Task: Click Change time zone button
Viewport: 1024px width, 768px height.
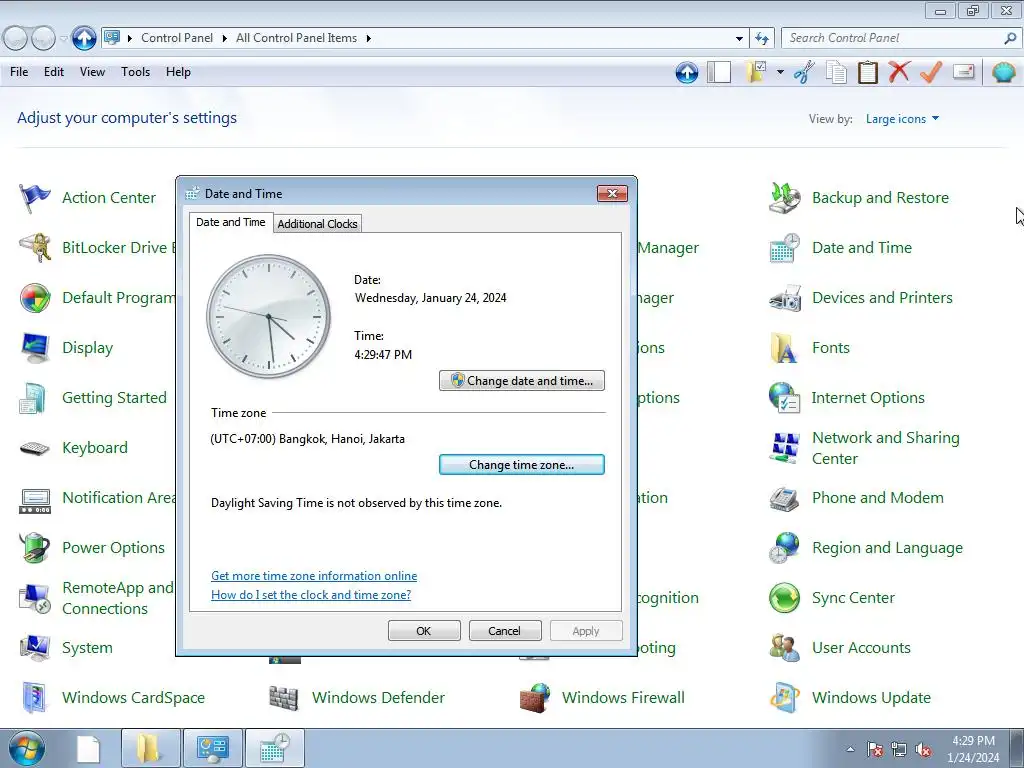Action: coord(522,465)
